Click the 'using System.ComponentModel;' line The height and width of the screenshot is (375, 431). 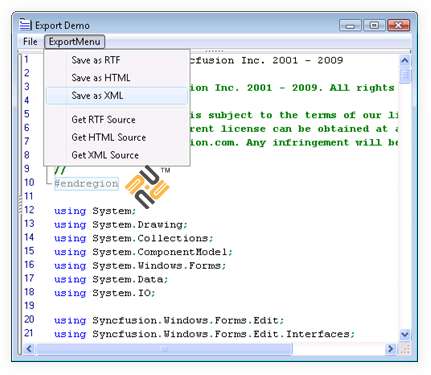click(143, 252)
